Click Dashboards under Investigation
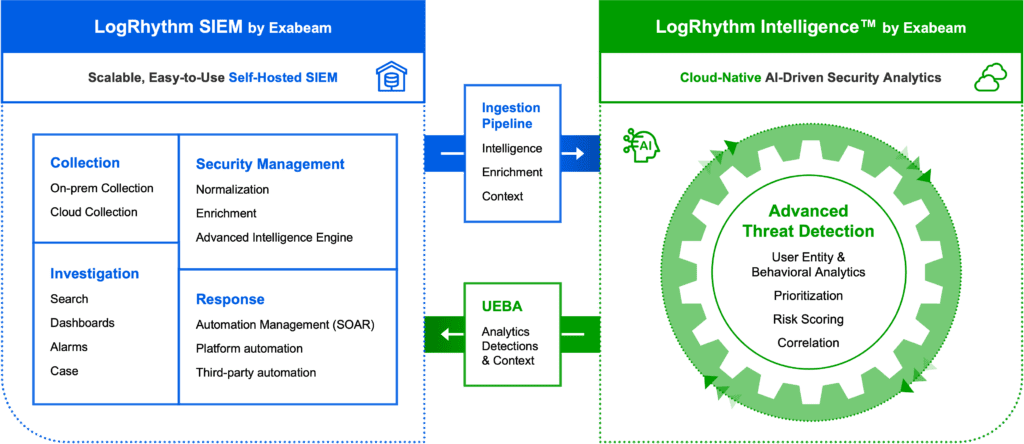The height and width of the screenshot is (444, 1024). point(82,323)
